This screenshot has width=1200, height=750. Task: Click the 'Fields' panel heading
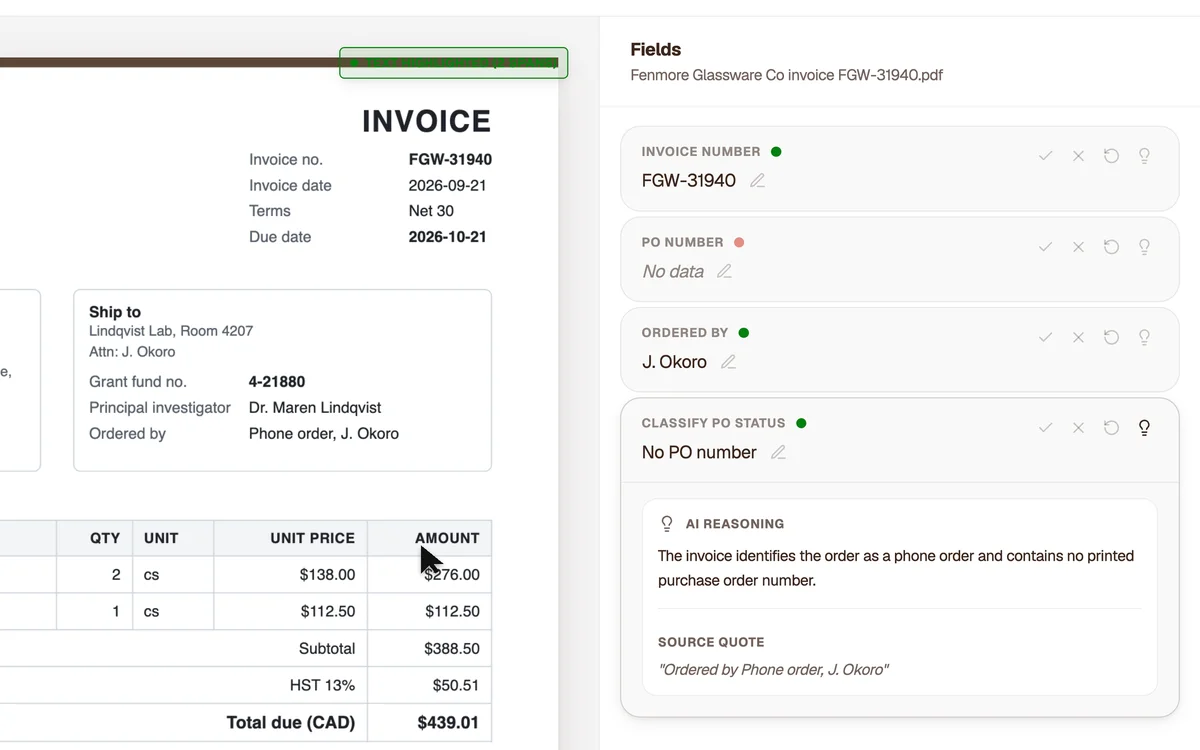[656, 50]
